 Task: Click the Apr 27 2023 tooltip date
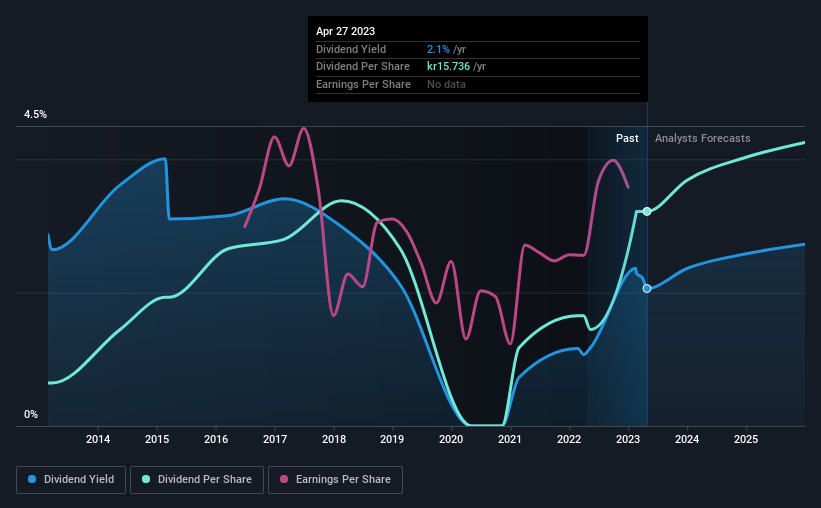point(346,31)
